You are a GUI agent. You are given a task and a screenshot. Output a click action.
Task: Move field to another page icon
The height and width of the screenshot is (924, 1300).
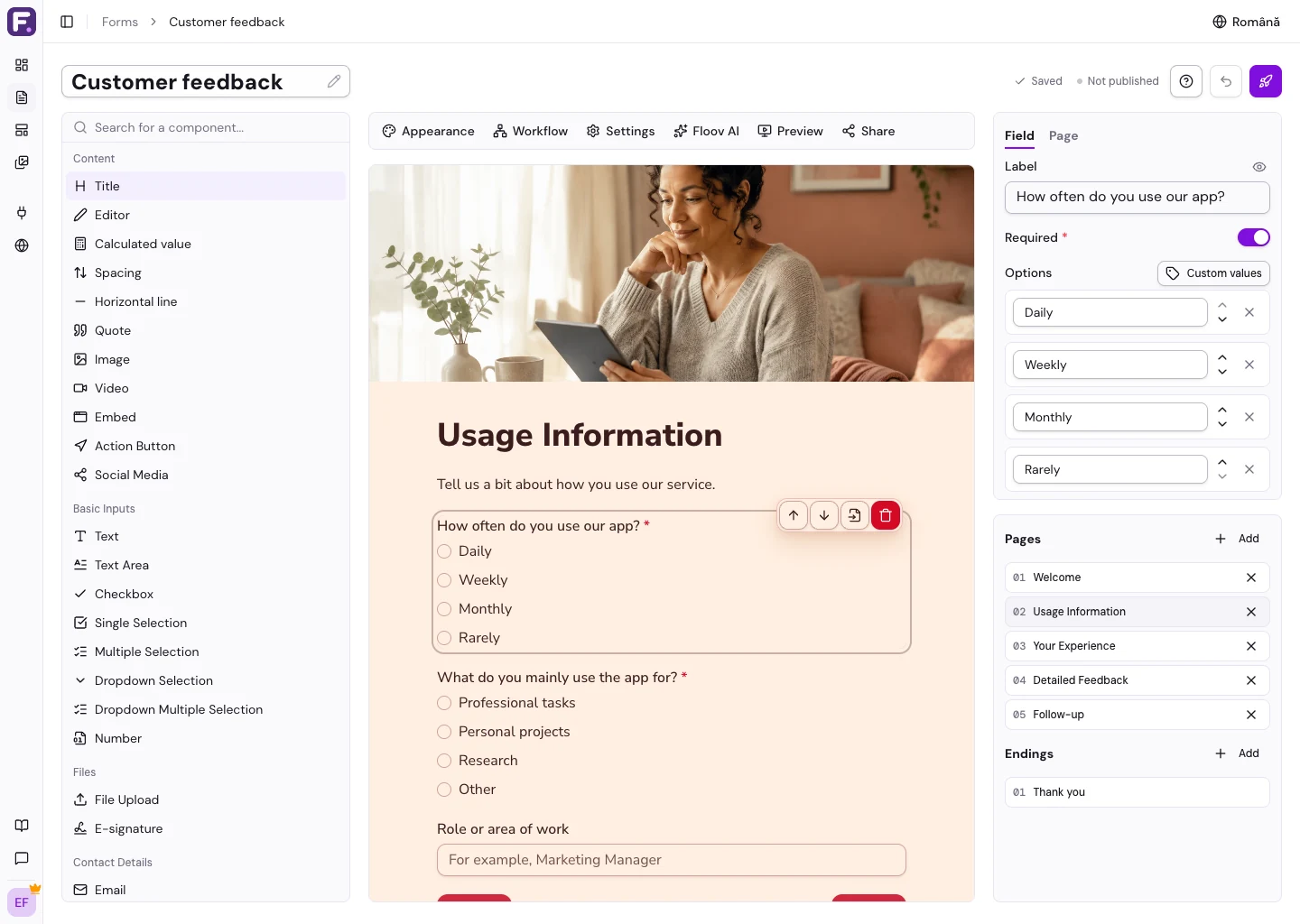pyautogui.click(x=855, y=515)
